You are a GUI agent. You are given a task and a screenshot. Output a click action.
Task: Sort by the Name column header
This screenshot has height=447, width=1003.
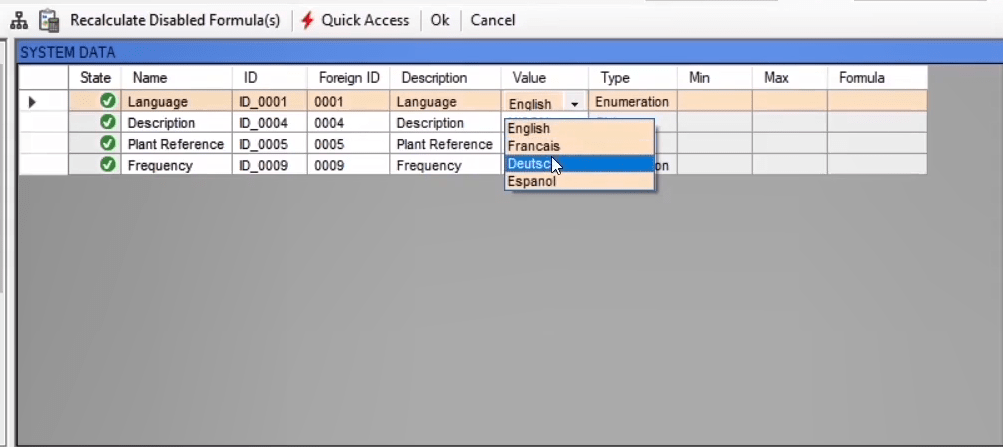150,78
